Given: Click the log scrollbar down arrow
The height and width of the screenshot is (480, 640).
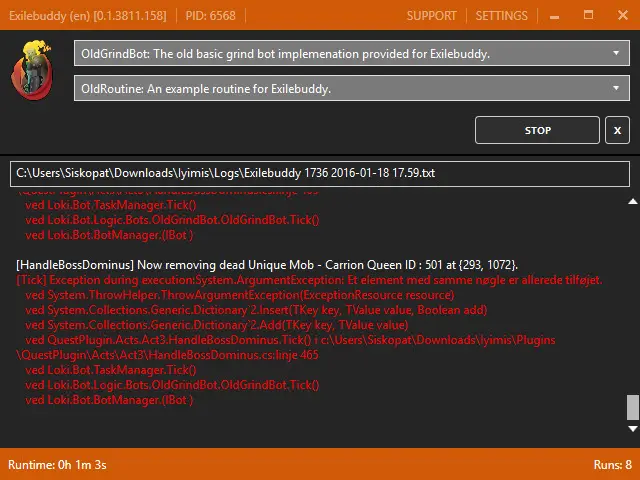Looking at the screenshot, I should pos(633,429).
